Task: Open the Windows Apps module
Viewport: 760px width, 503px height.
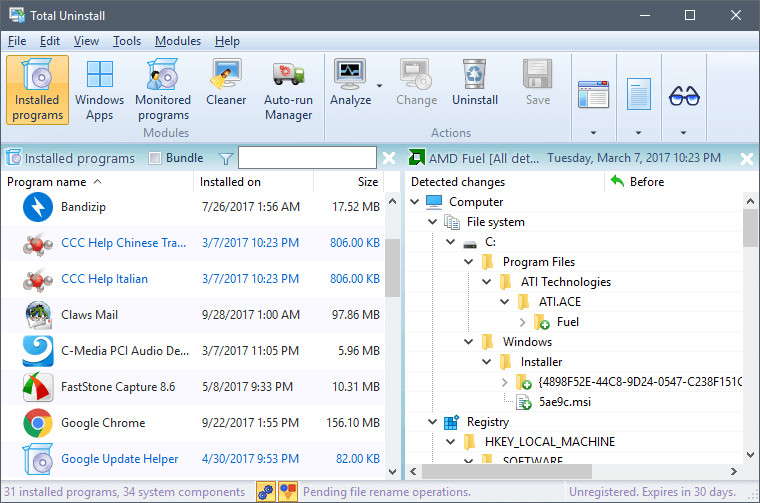Action: pyautogui.click(x=99, y=89)
